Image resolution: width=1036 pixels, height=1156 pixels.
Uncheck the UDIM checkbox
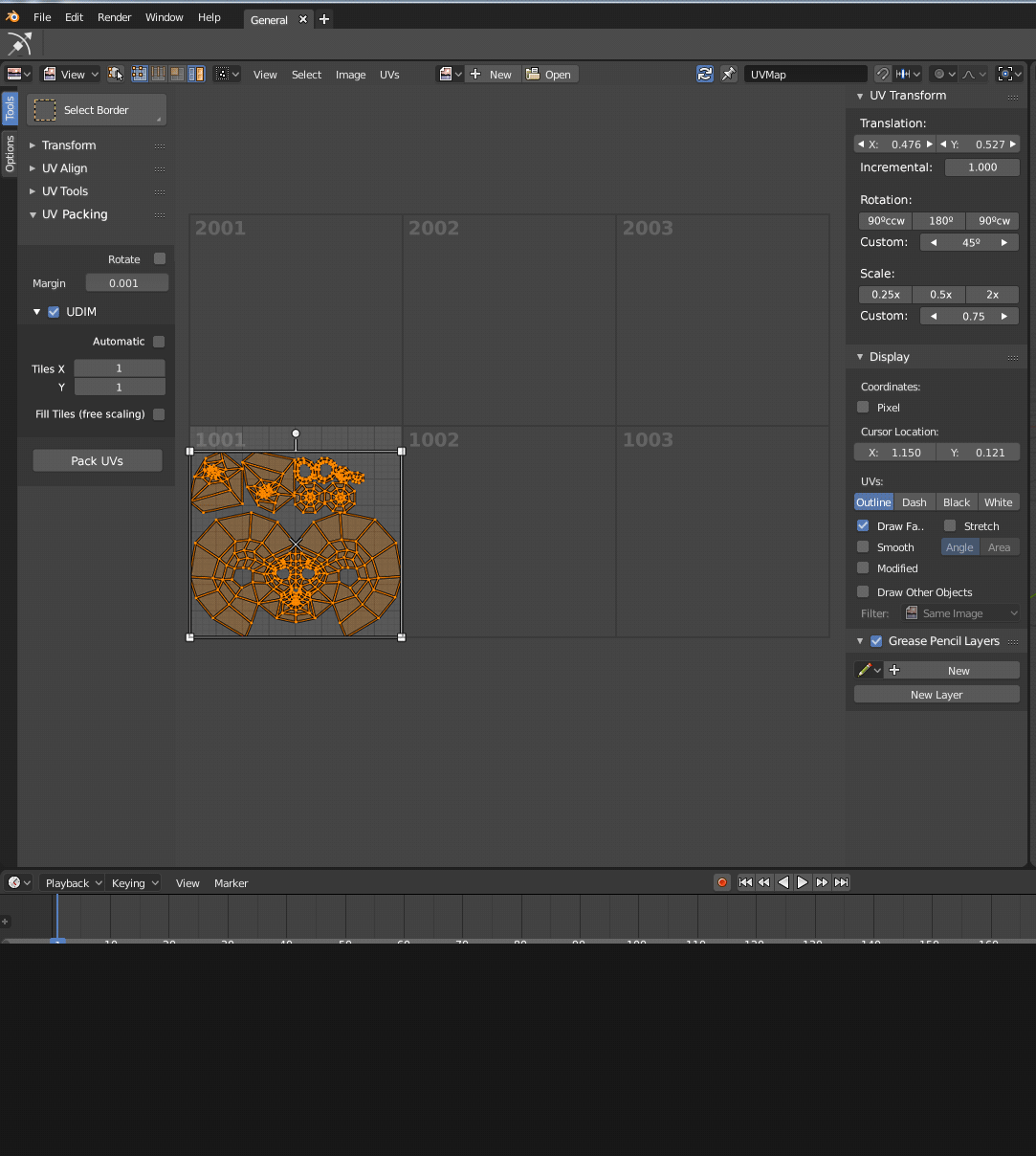54,312
